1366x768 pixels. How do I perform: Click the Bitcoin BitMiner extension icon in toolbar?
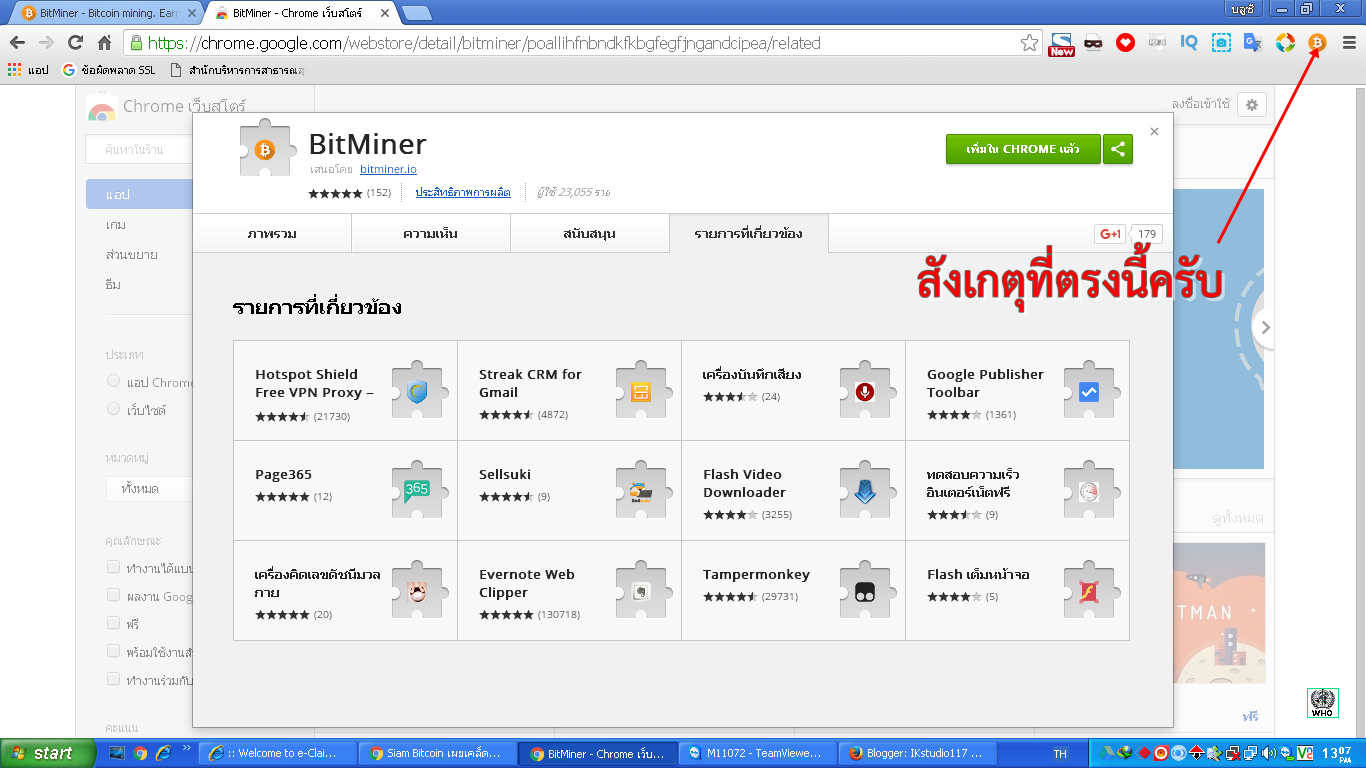(x=1317, y=43)
